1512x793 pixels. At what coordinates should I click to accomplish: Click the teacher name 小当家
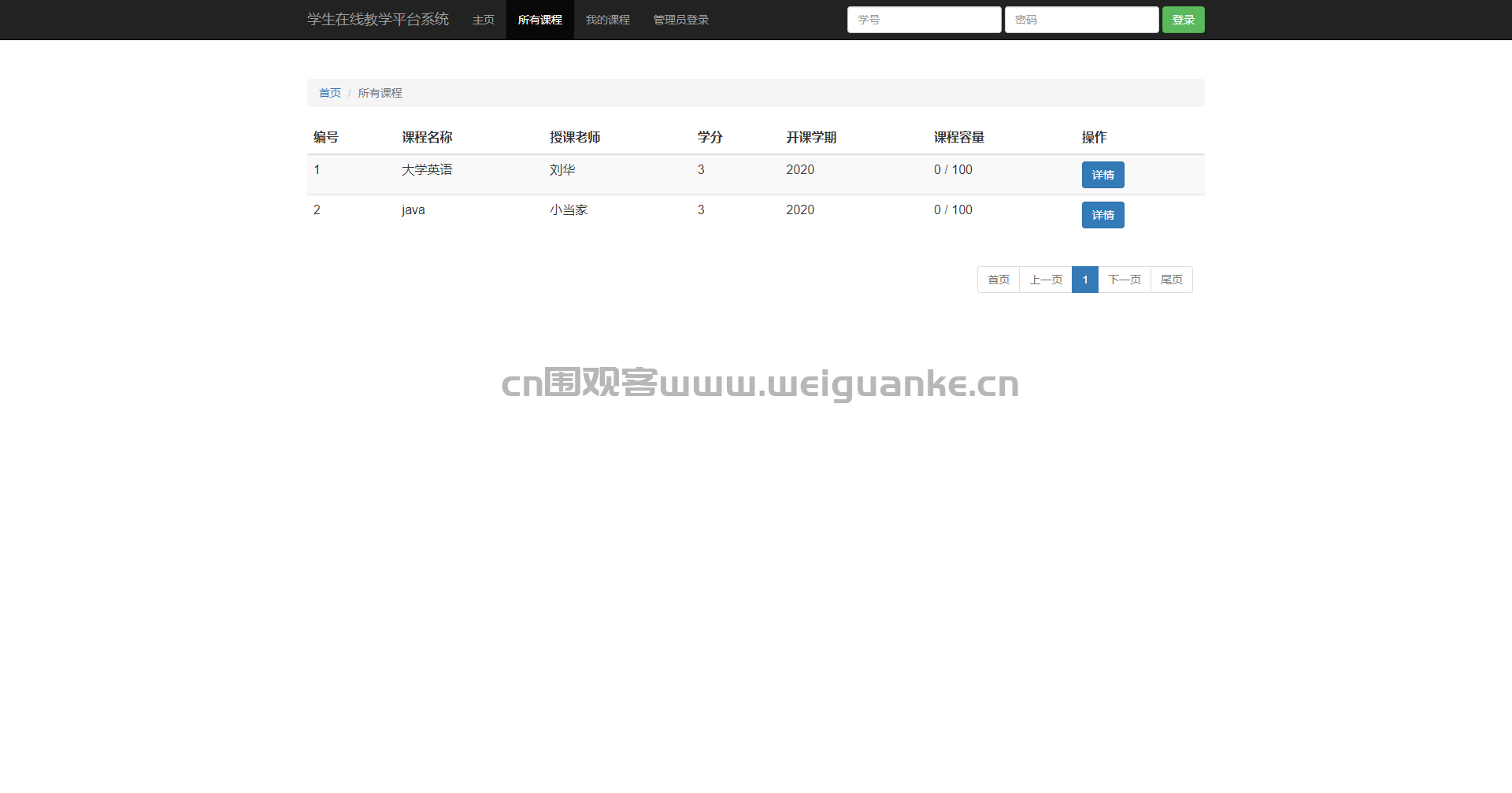[569, 209]
